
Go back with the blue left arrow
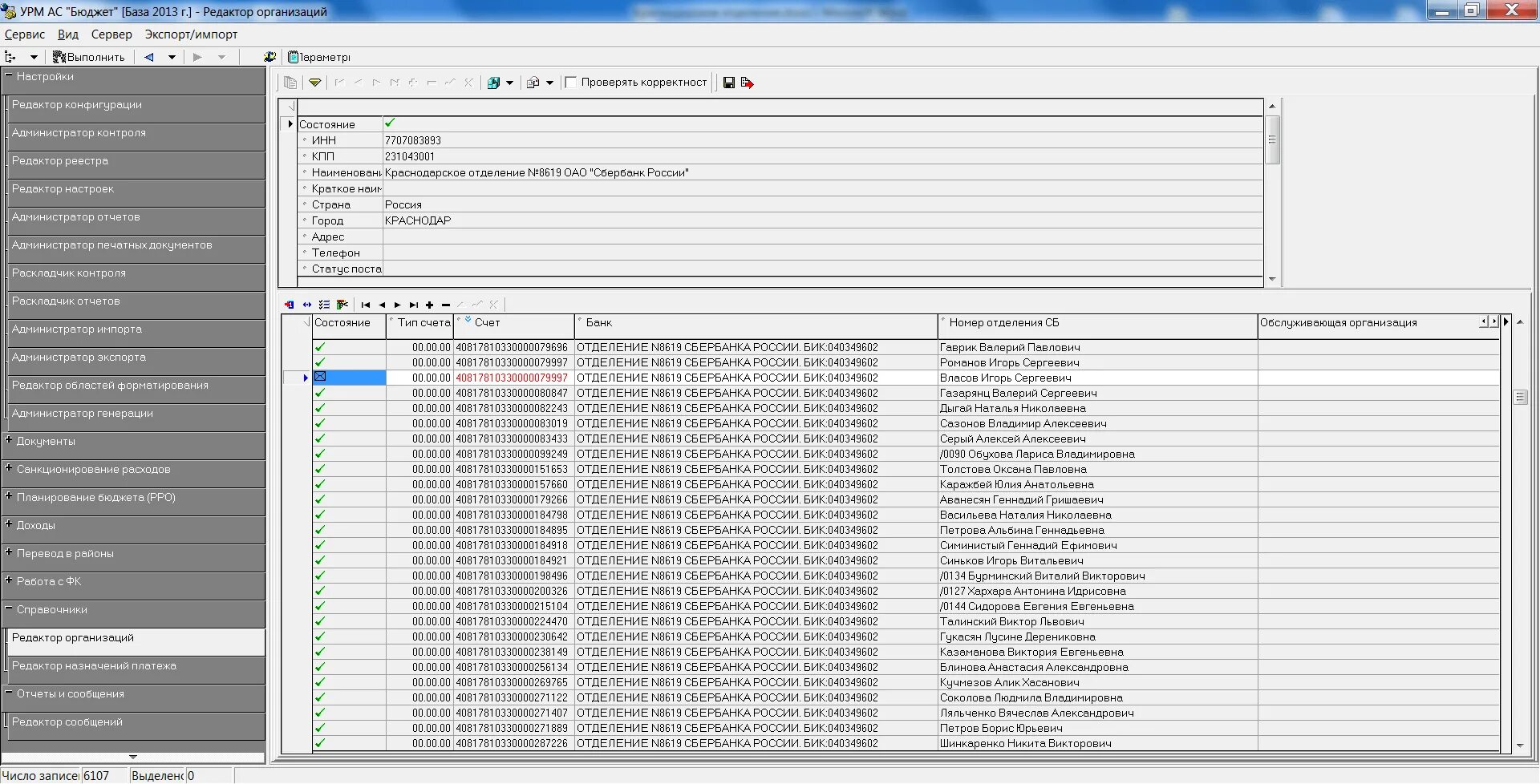149,57
